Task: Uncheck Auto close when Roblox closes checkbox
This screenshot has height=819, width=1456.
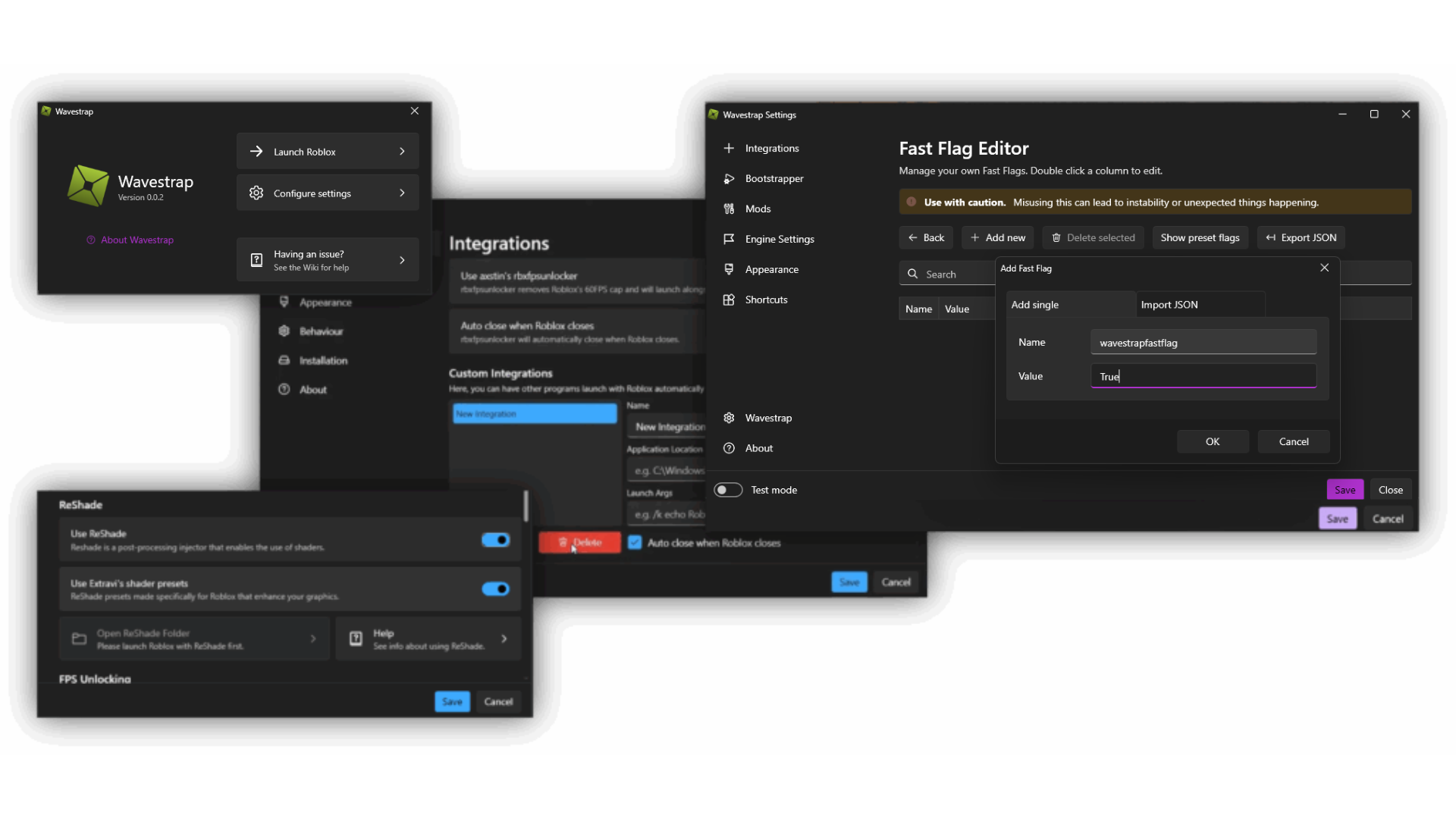Action: click(x=635, y=542)
